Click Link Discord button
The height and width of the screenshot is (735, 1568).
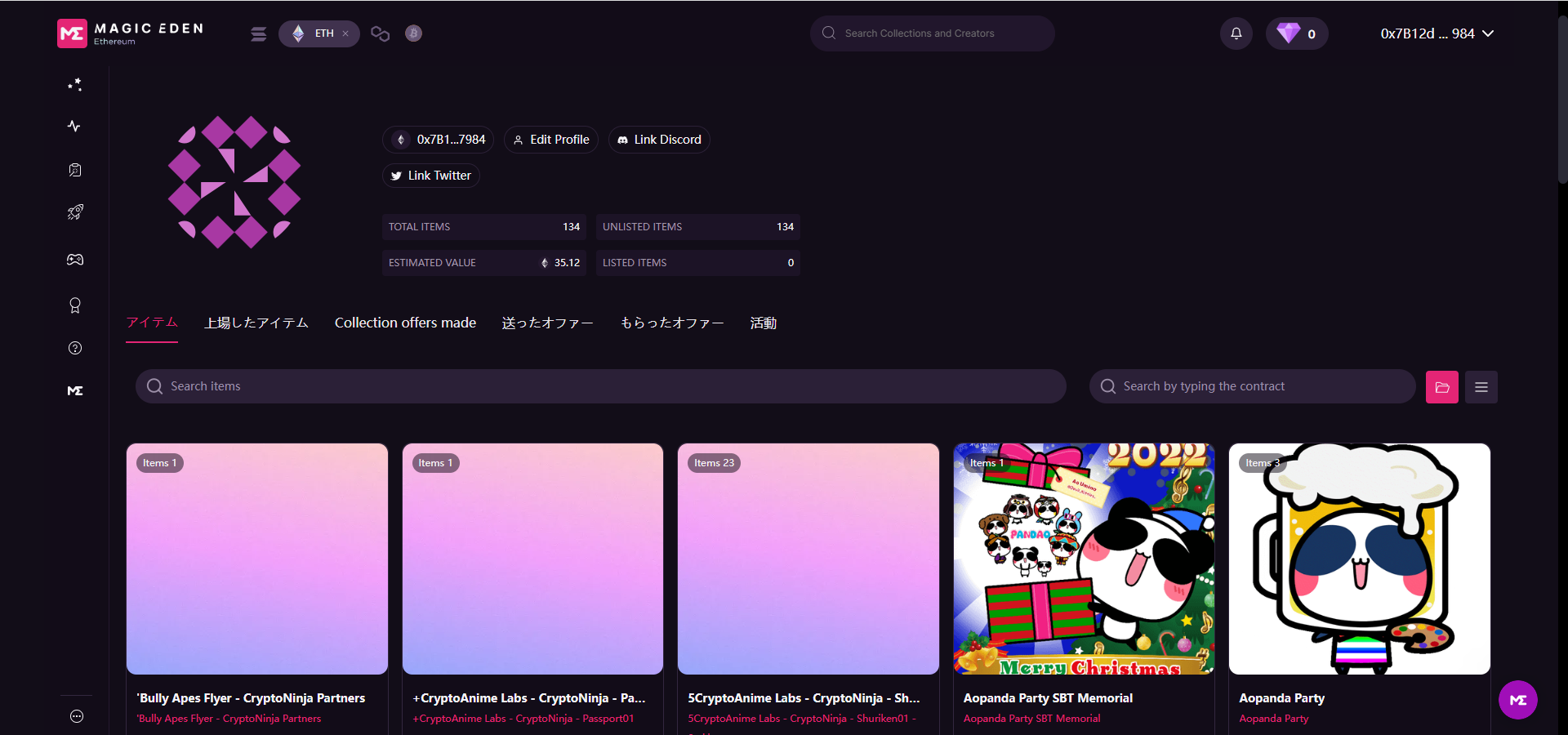tap(659, 140)
